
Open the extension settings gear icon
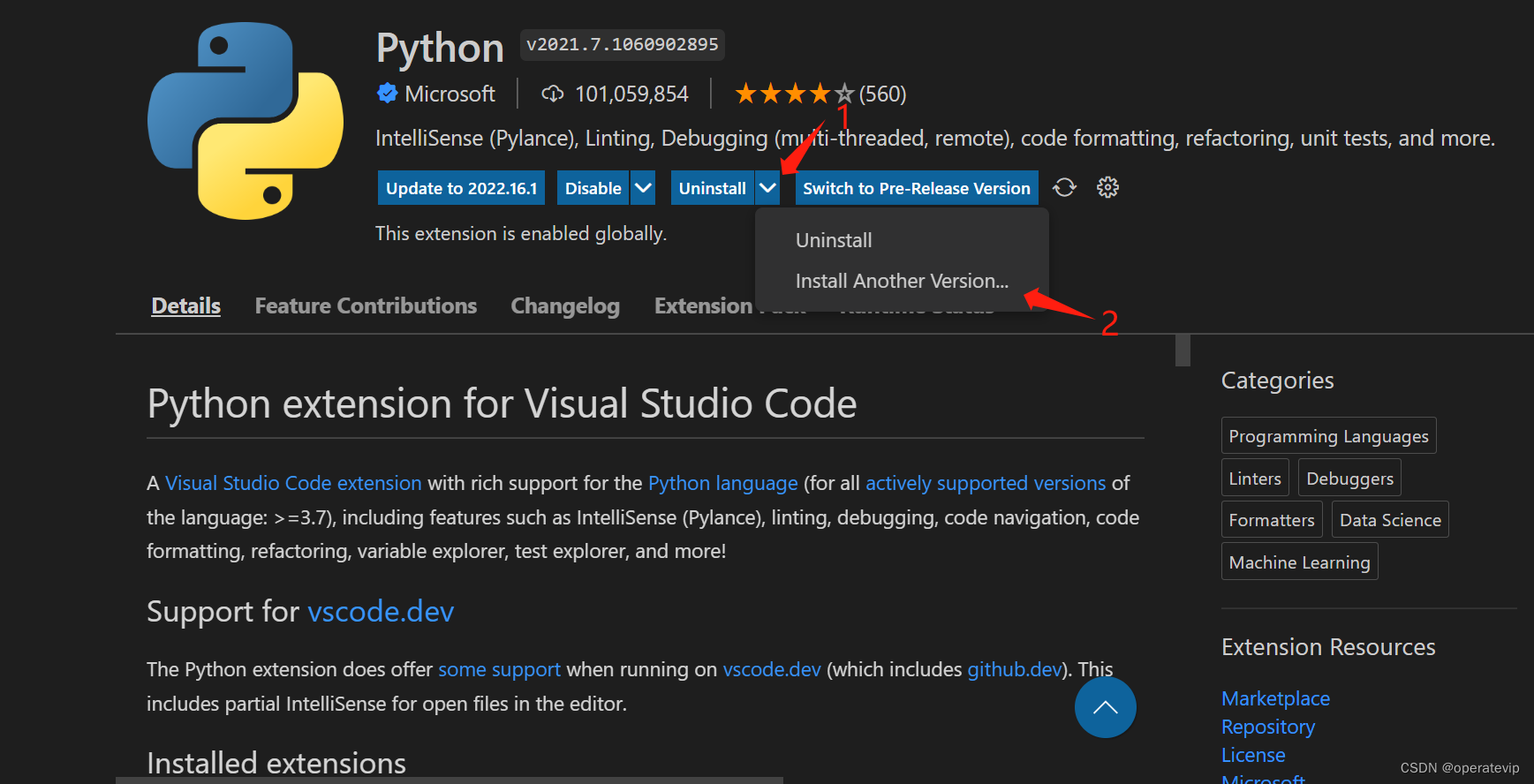(1107, 187)
